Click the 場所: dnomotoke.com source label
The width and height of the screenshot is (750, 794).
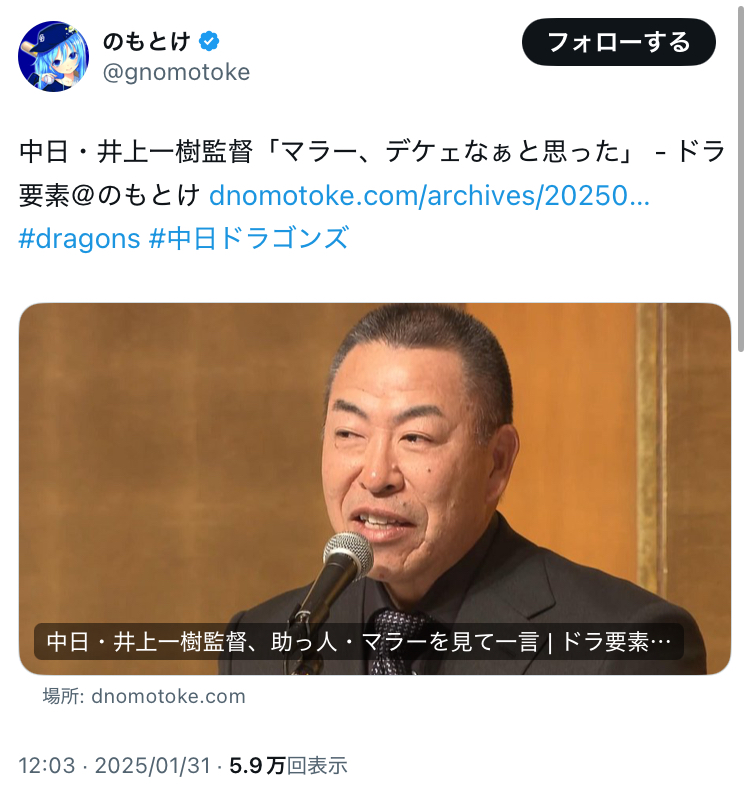pos(144,696)
